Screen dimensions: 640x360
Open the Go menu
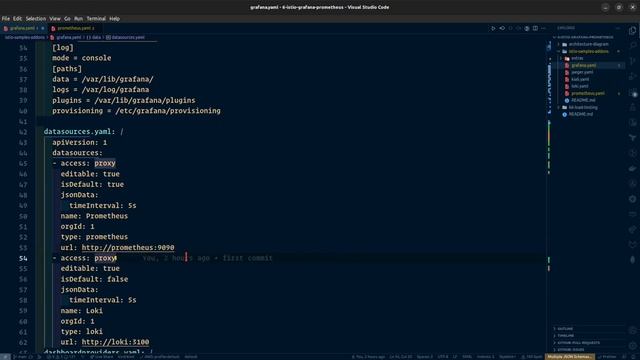[x=67, y=18]
